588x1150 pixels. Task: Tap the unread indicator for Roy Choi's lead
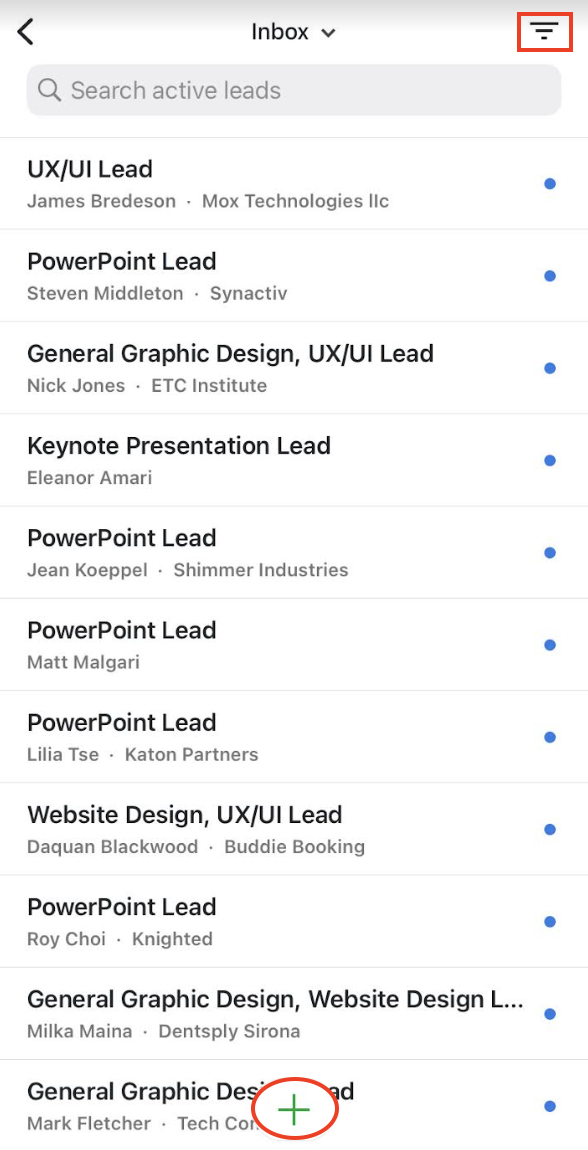pos(550,921)
